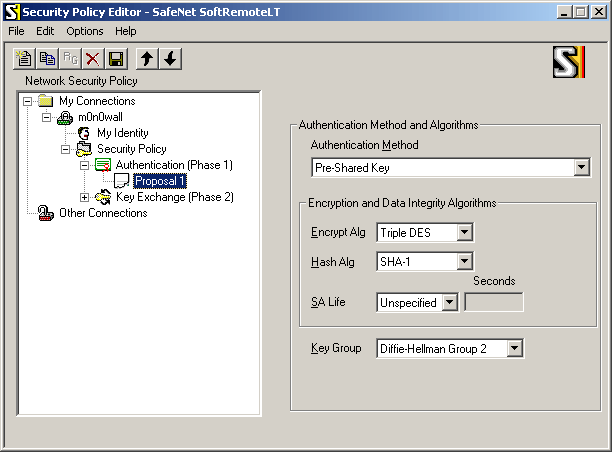Click the Move Up arrow icon
The height and width of the screenshot is (452, 612).
(147, 59)
